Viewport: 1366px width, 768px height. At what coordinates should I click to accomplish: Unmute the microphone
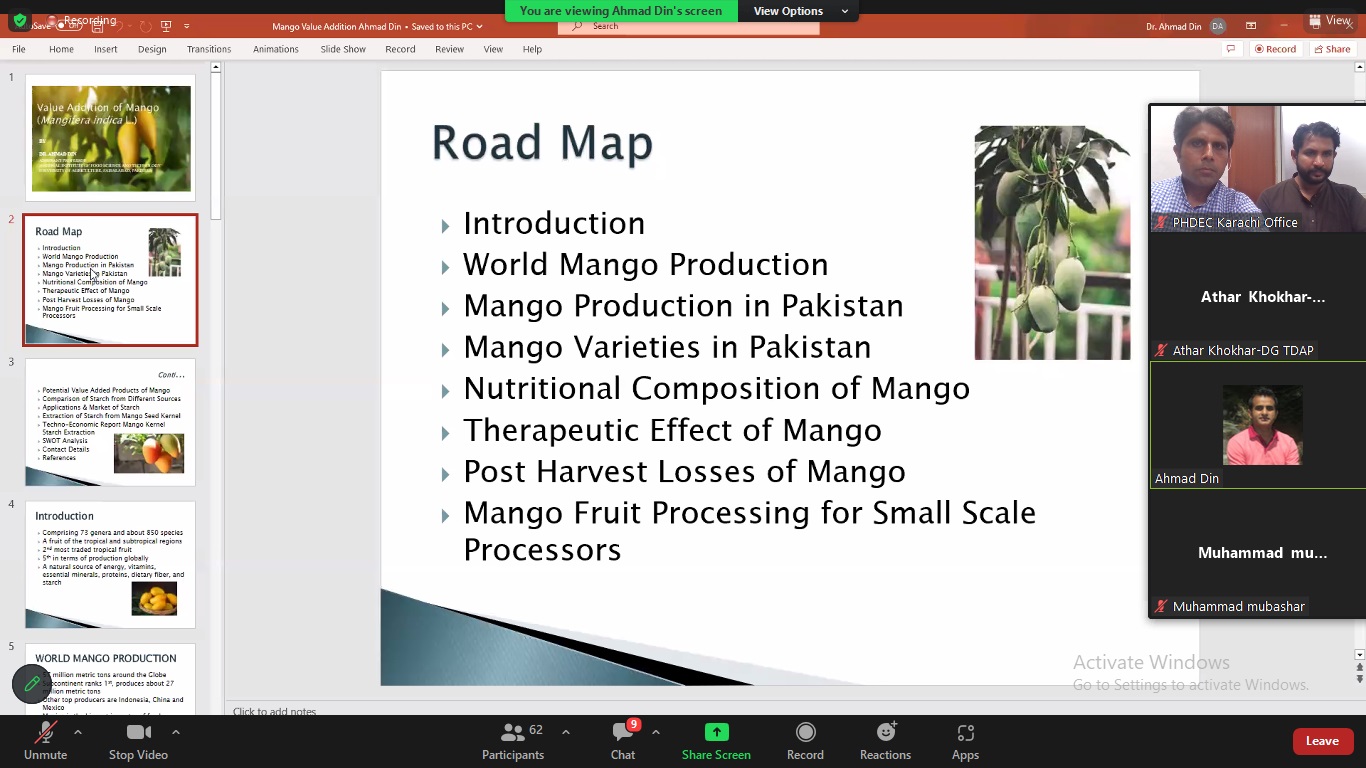45,741
